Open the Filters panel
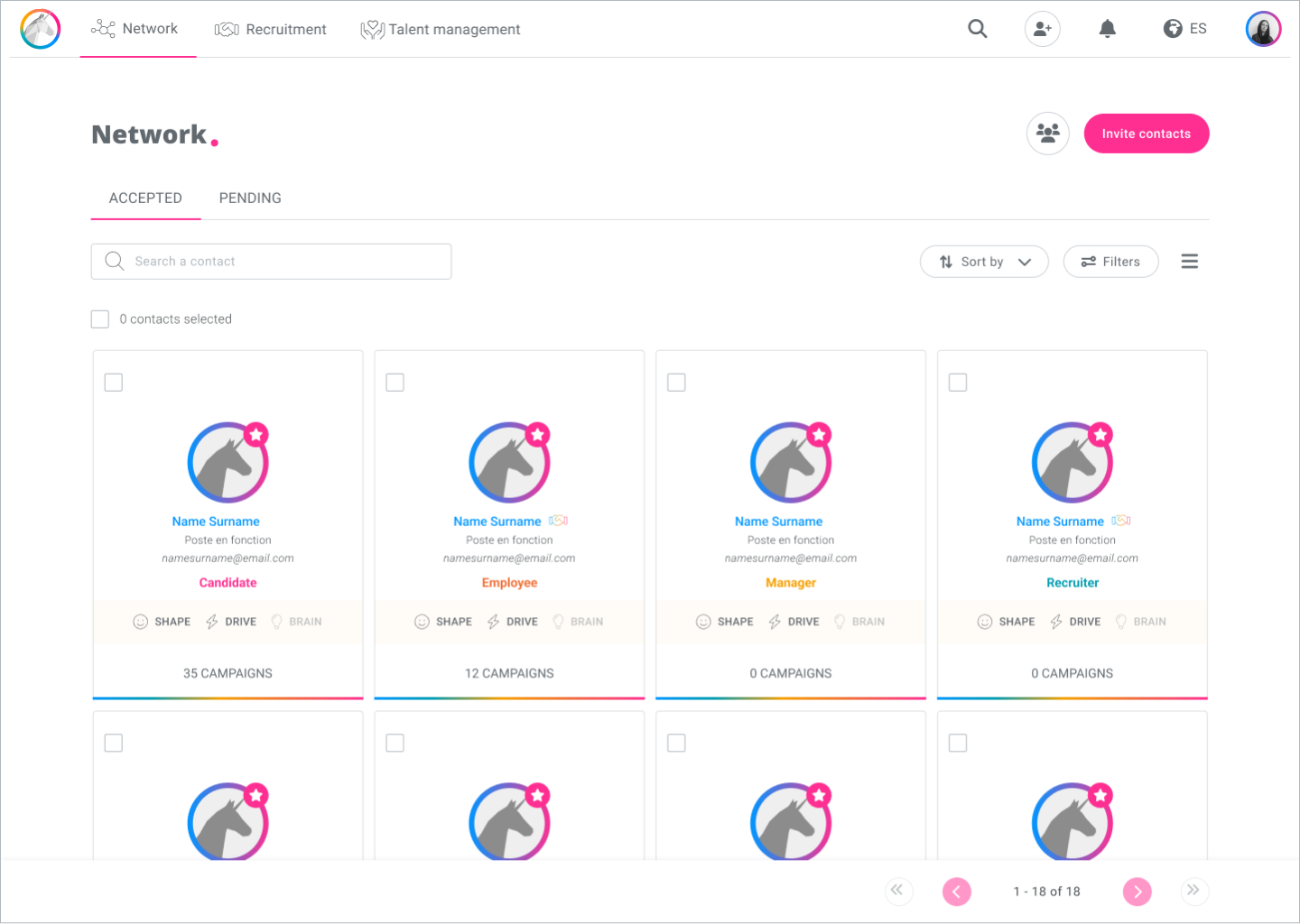1300x924 pixels. [x=1111, y=262]
